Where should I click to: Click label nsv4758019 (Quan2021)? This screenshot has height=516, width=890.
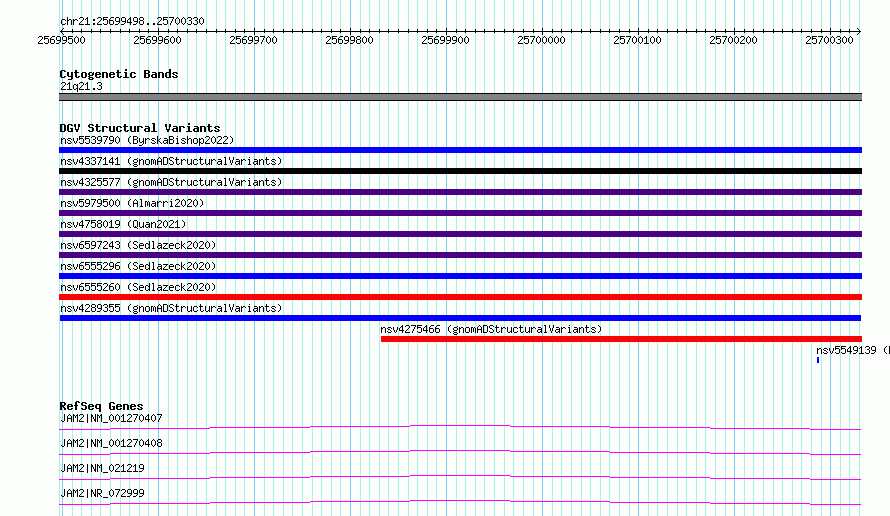(x=123, y=224)
